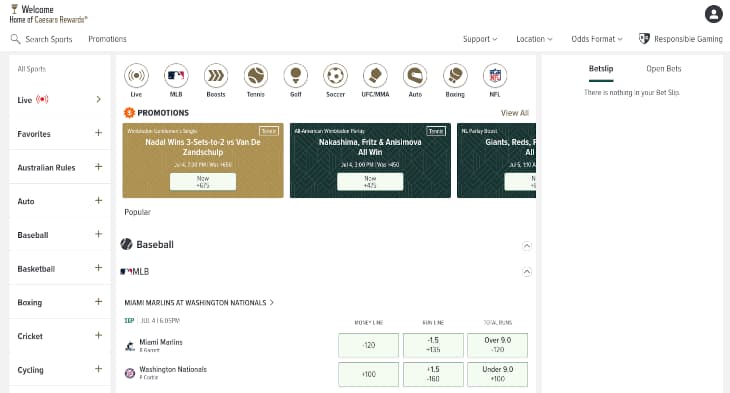Click the baseball icon beside the Baseball heading
730x393 pixels.
point(127,244)
